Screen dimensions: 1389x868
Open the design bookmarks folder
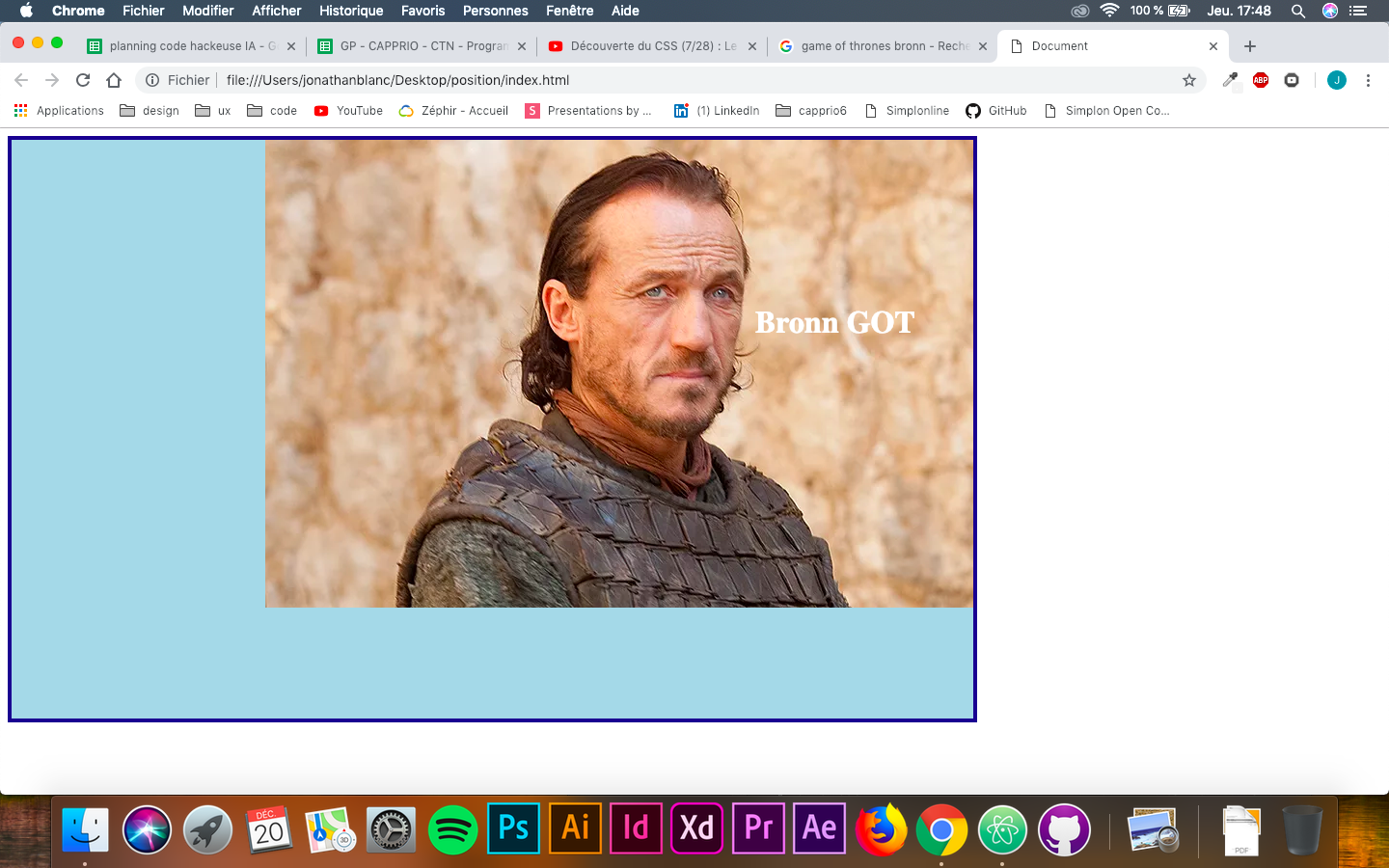click(150, 111)
